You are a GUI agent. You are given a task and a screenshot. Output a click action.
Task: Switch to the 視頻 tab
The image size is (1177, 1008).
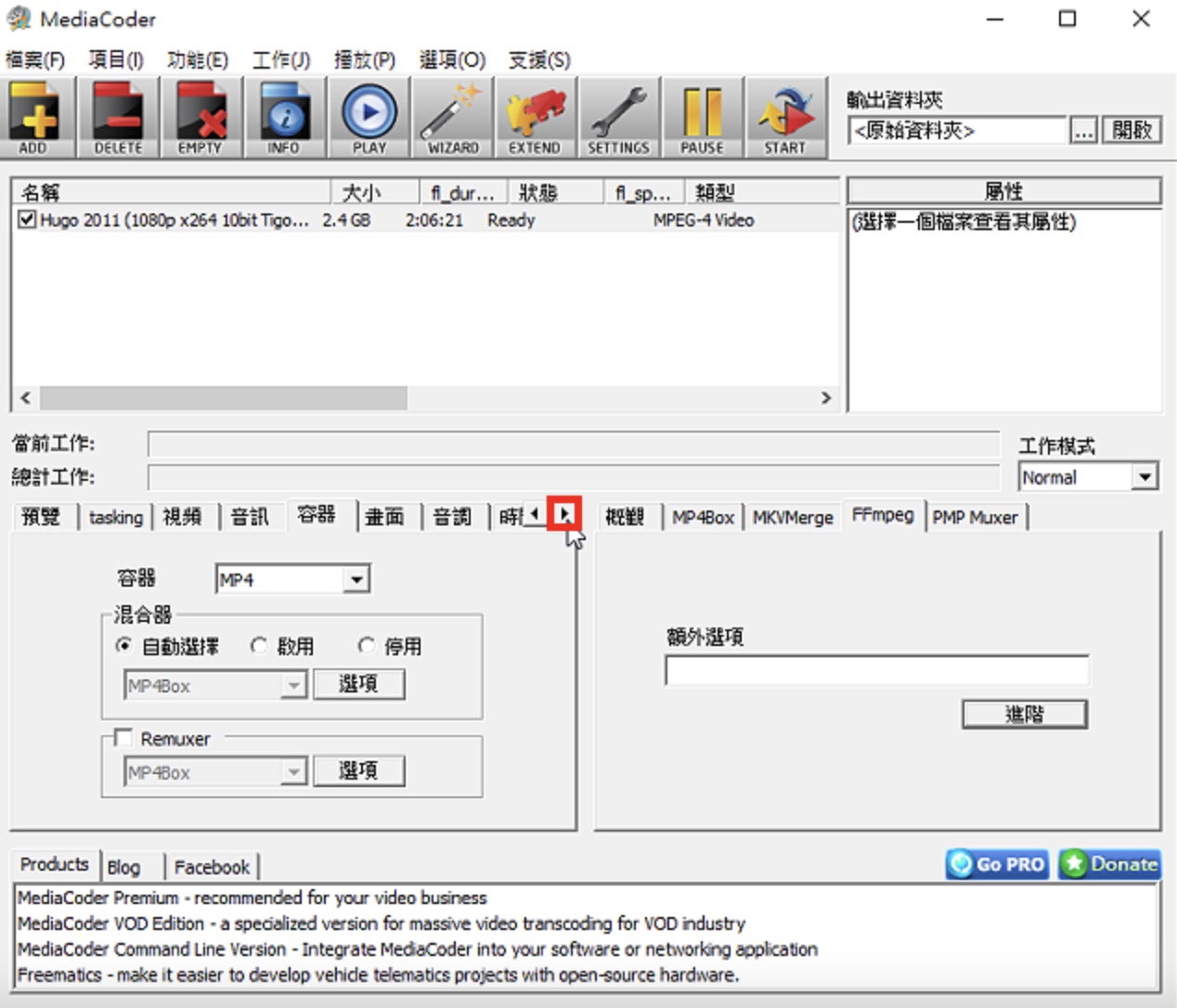(x=182, y=517)
